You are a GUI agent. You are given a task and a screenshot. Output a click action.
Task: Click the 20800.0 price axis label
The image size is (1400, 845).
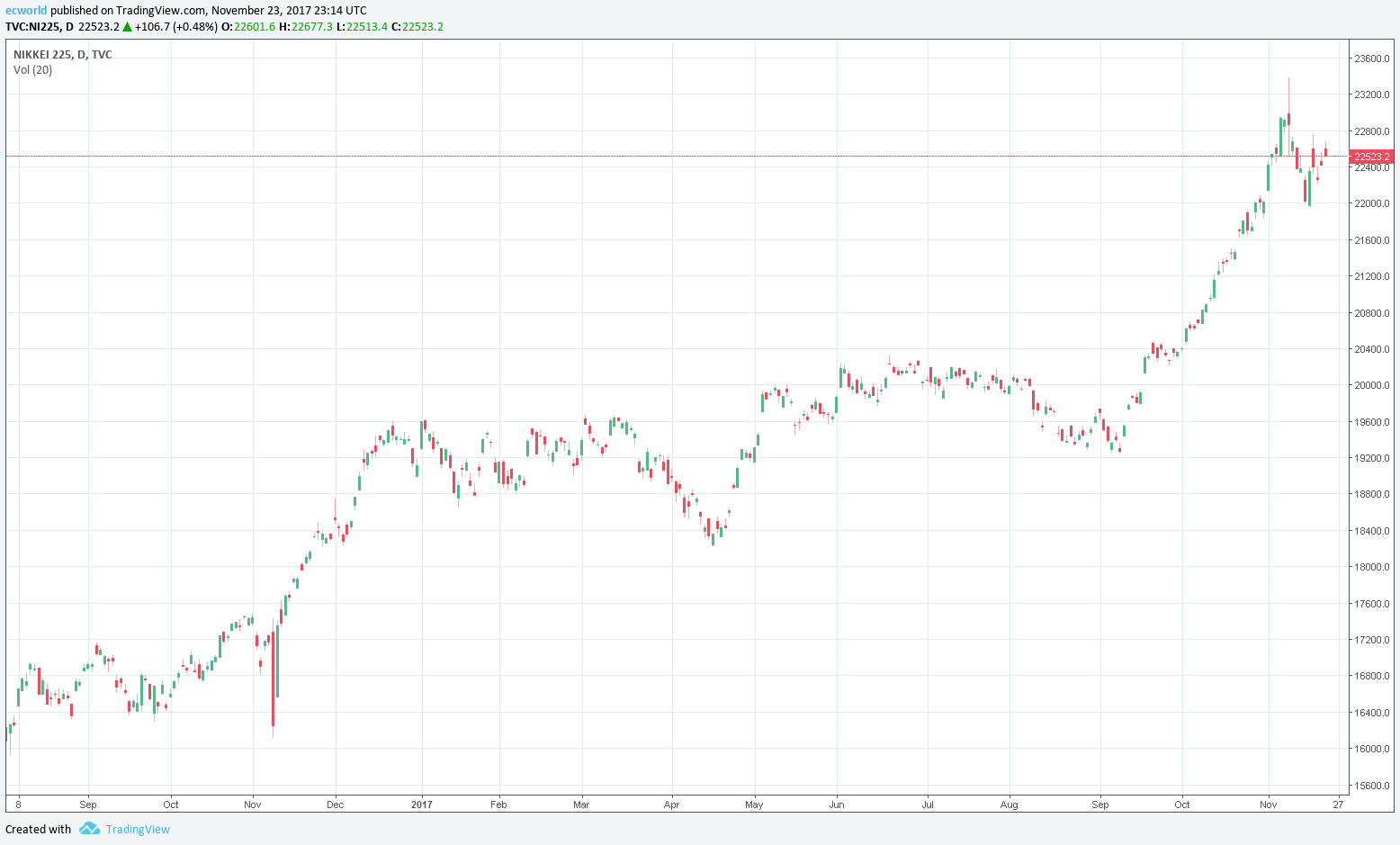[x=1372, y=313]
